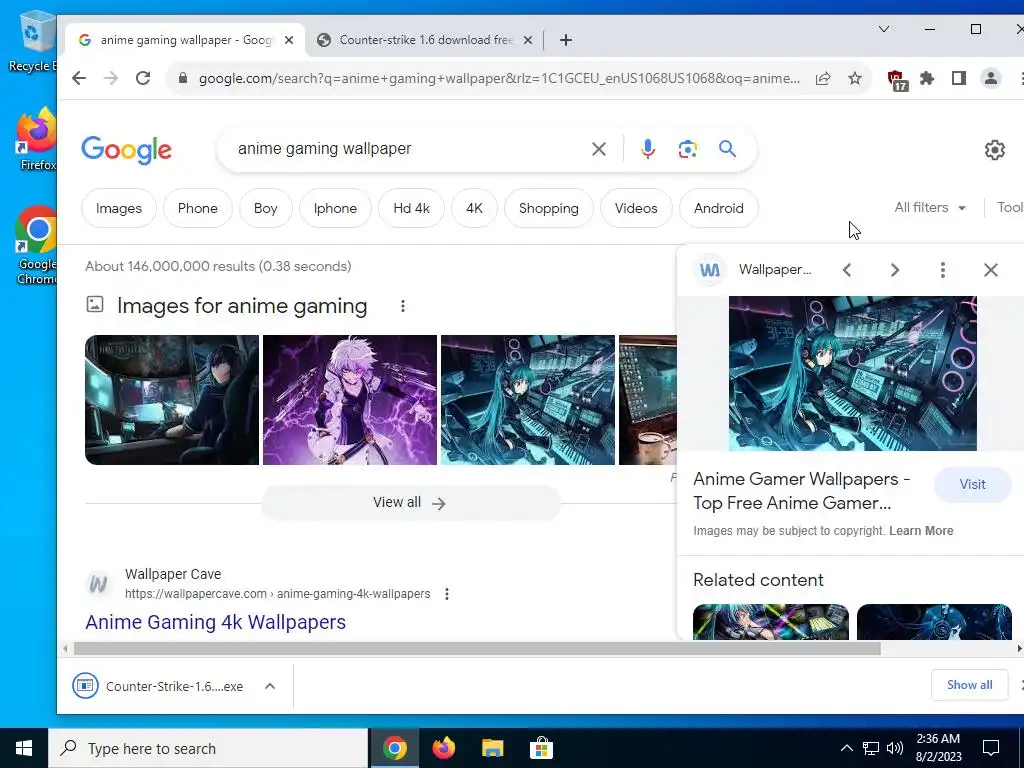The image size is (1024, 768).
Task: Close the image preview panel
Action: [991, 270]
